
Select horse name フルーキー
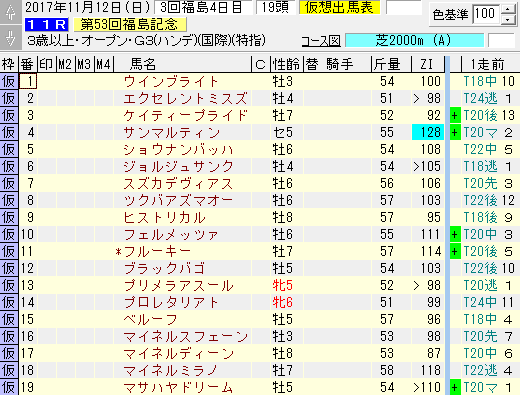click(x=157, y=252)
